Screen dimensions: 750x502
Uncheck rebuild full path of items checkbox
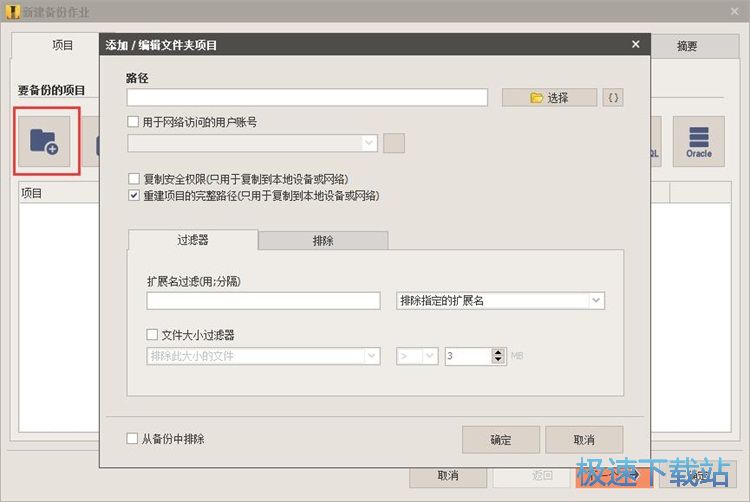[134, 195]
